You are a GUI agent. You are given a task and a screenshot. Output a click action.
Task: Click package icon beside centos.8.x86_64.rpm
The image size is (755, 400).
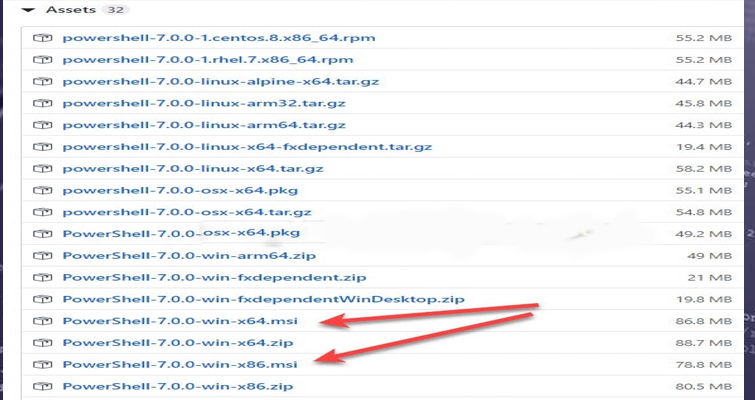tap(42, 38)
